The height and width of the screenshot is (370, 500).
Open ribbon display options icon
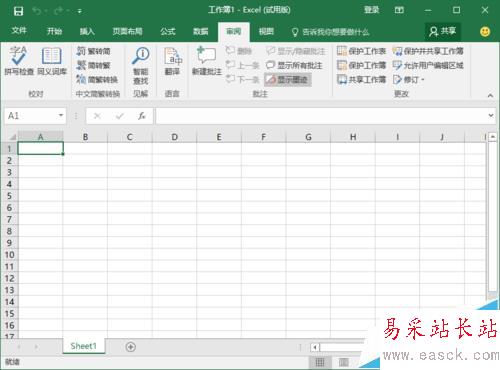(399, 10)
